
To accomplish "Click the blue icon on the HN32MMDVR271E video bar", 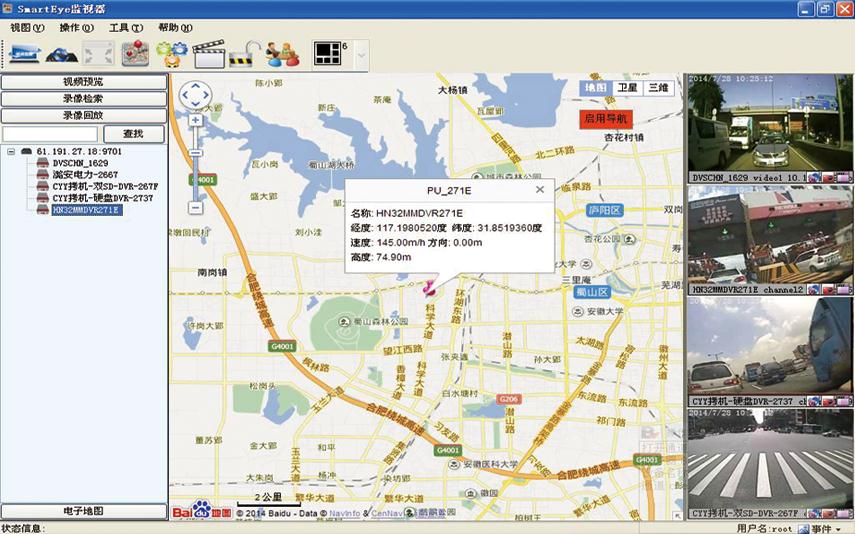I will 815,290.
